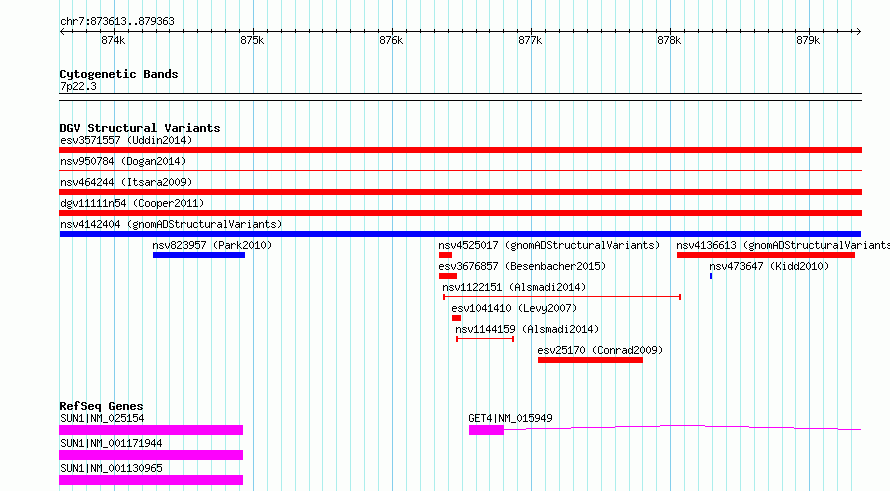Click the 879k ruler mark

coord(808,40)
